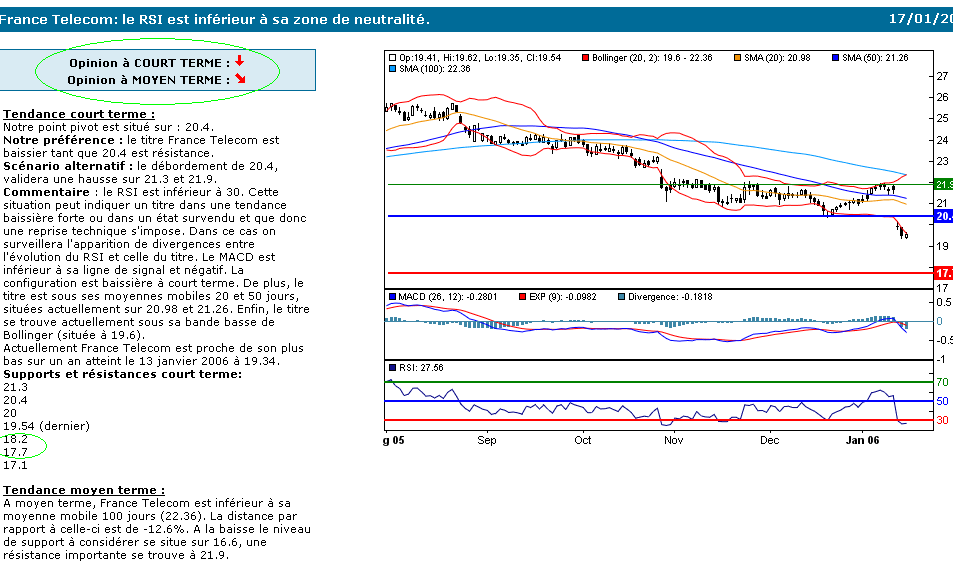Click the 'Opinion à COURT TERME :' label

(150, 63)
